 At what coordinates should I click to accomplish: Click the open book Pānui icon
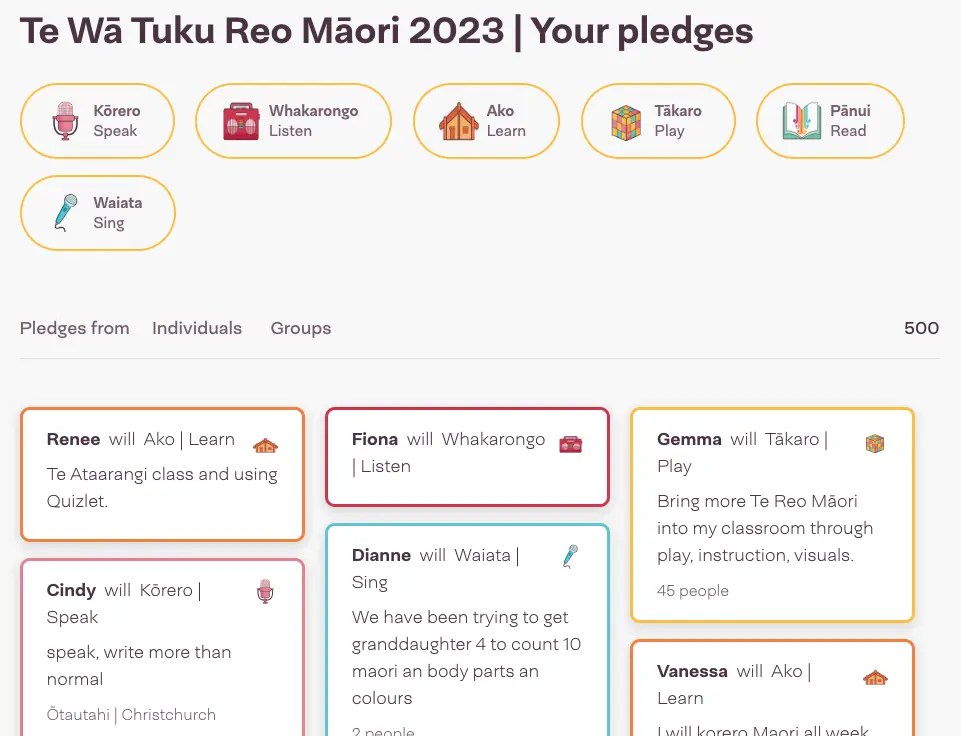[x=802, y=121]
